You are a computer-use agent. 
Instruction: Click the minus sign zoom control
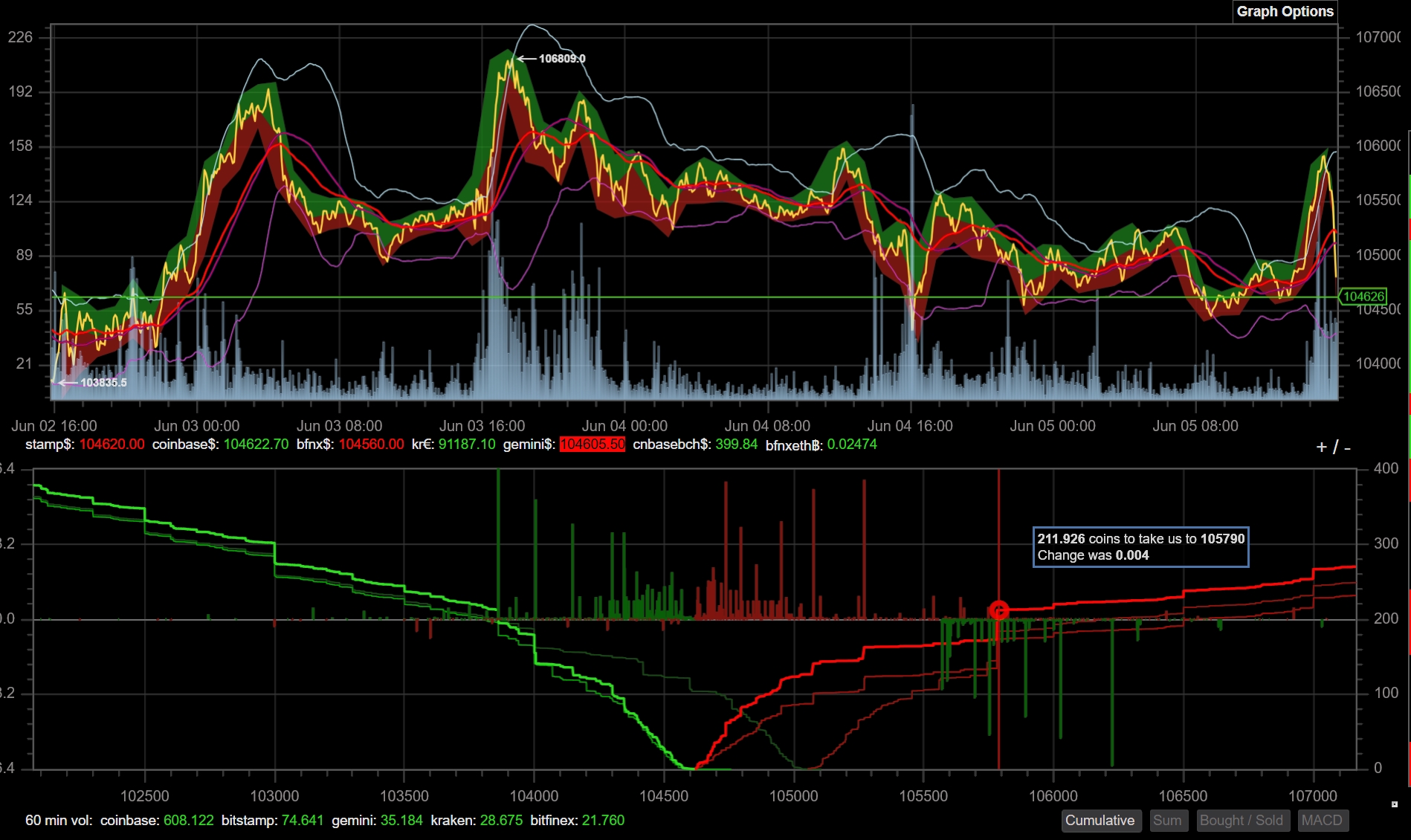(1348, 448)
